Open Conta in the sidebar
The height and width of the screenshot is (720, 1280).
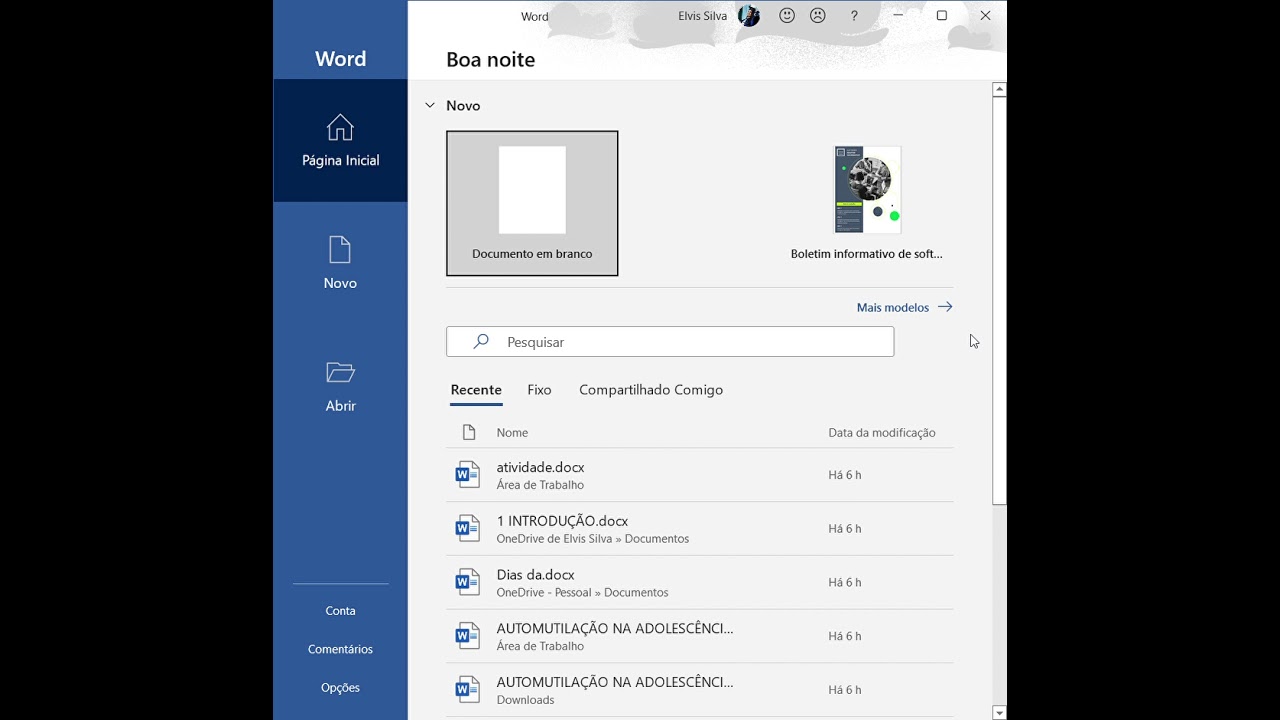[340, 611]
